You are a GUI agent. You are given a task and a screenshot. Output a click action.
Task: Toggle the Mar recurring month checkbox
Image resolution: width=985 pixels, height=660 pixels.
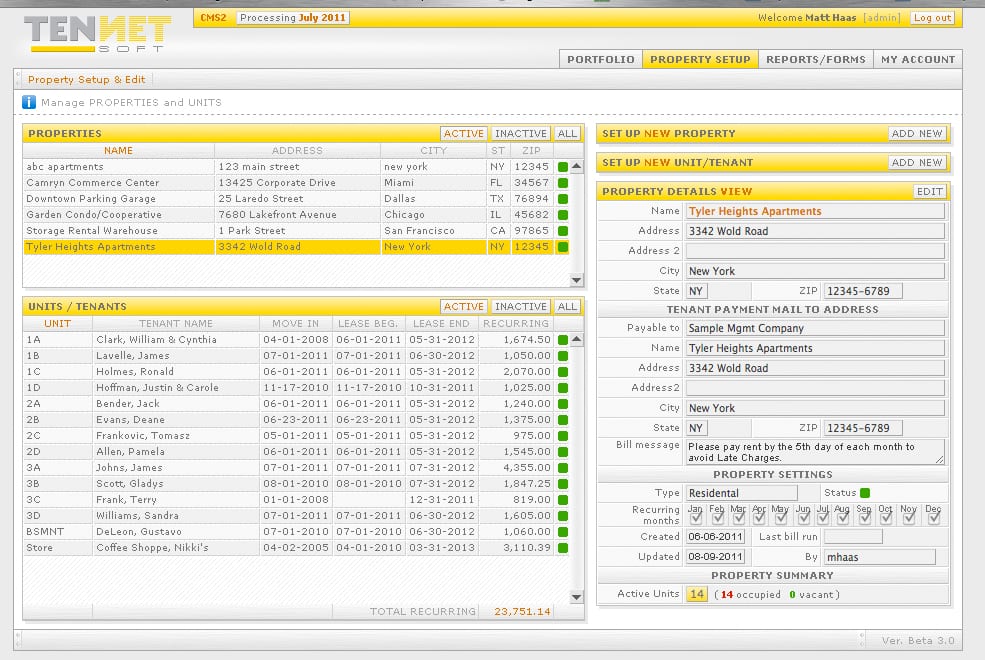click(739, 518)
